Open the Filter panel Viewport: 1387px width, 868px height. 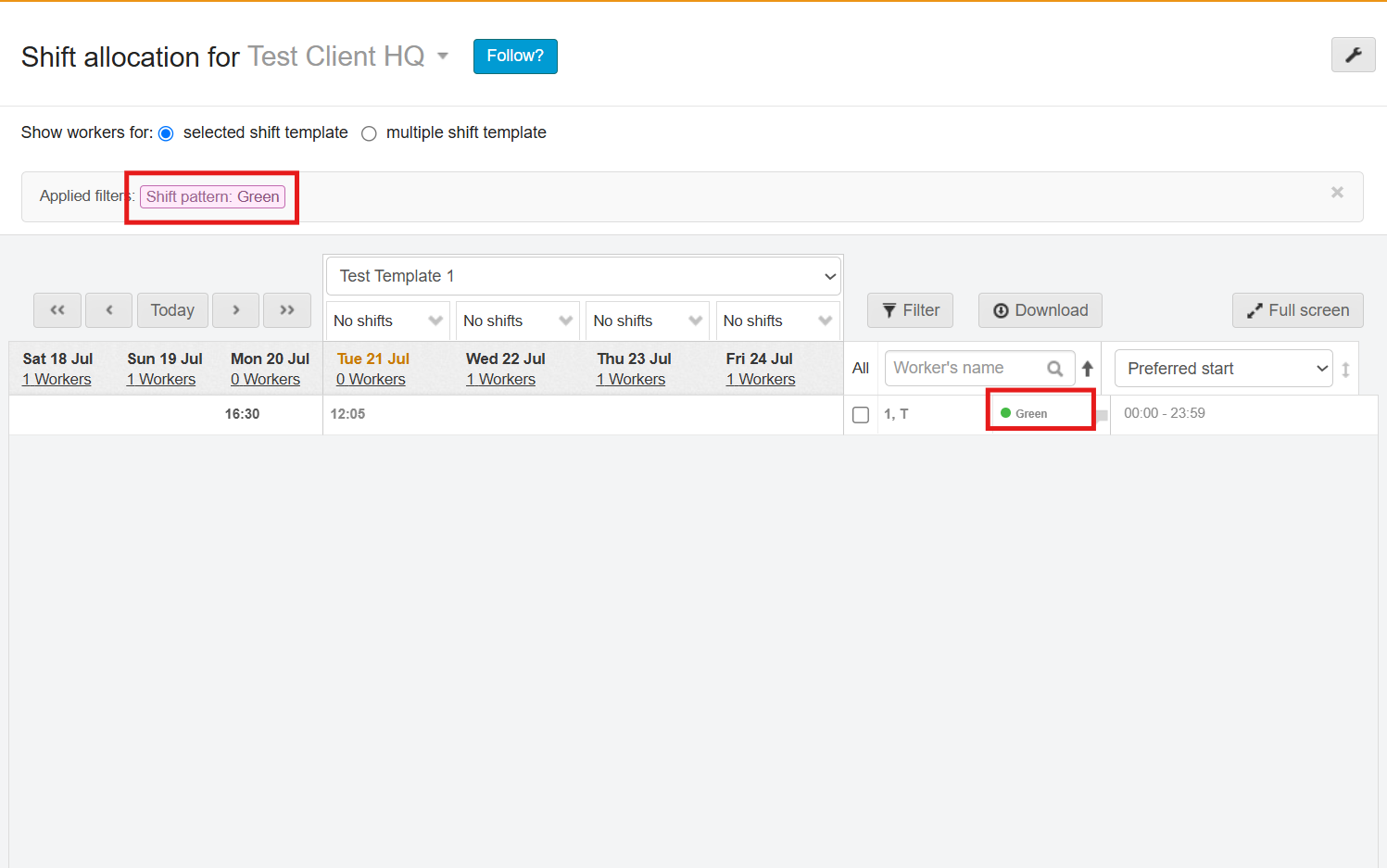[911, 310]
